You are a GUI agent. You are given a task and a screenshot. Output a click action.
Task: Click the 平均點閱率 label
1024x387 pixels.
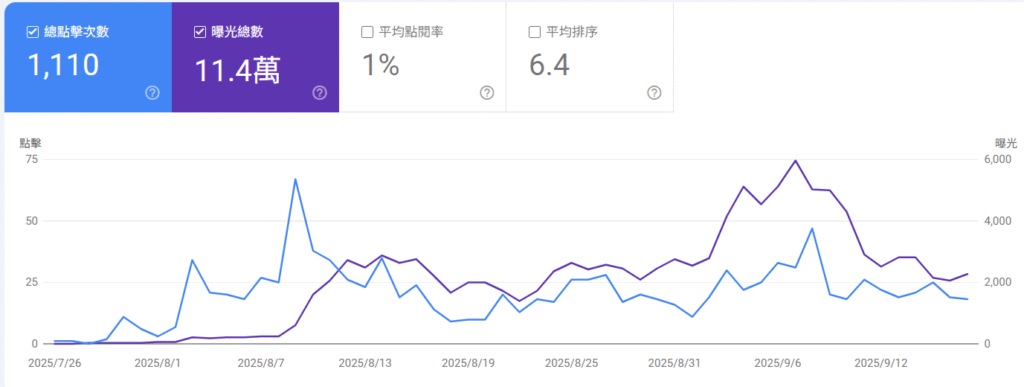pos(411,32)
